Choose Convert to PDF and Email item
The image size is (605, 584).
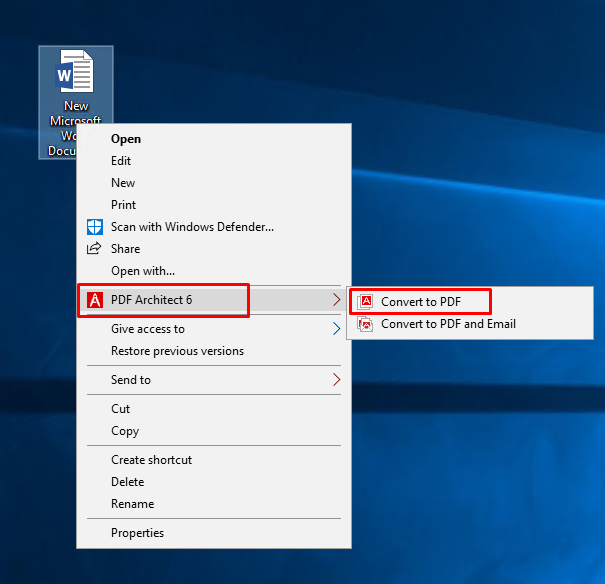(x=470, y=324)
